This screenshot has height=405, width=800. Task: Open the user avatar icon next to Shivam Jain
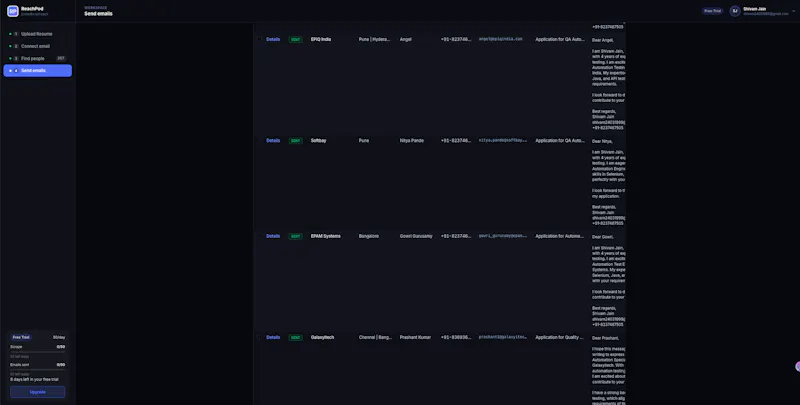coord(735,11)
